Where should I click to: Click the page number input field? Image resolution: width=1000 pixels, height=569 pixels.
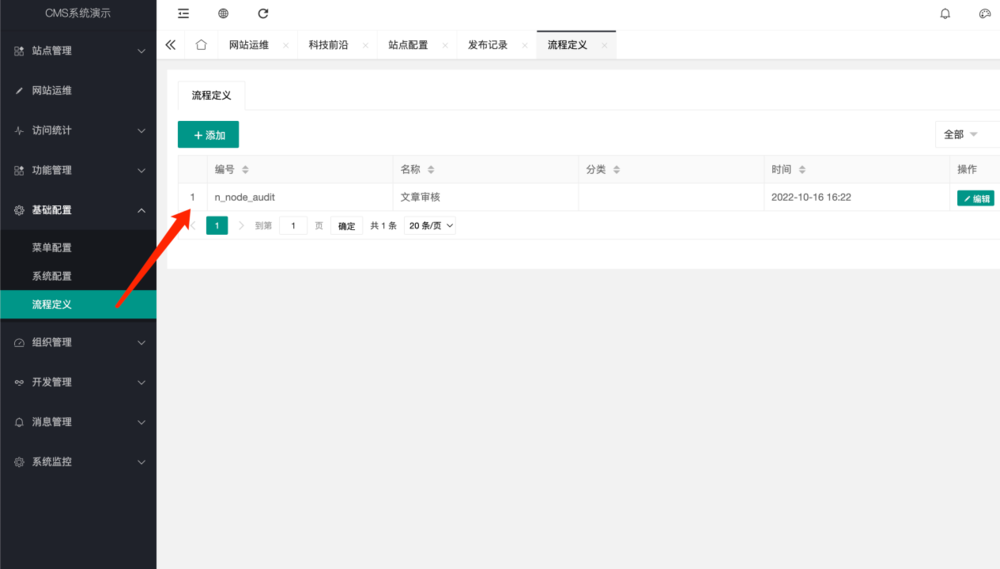(x=293, y=226)
